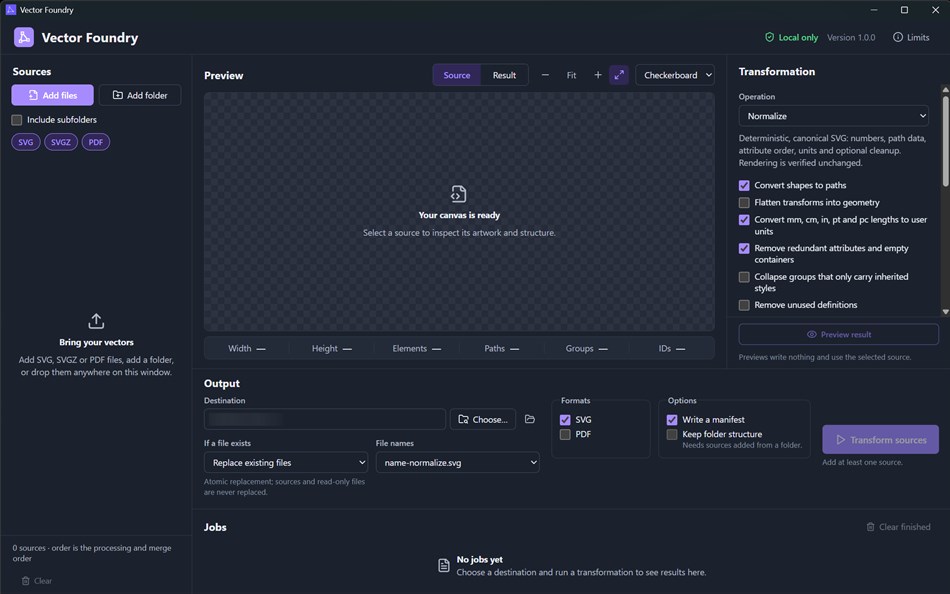Image resolution: width=950 pixels, height=594 pixels.
Task: Enable Include subfolders checkbox
Action: point(17,120)
